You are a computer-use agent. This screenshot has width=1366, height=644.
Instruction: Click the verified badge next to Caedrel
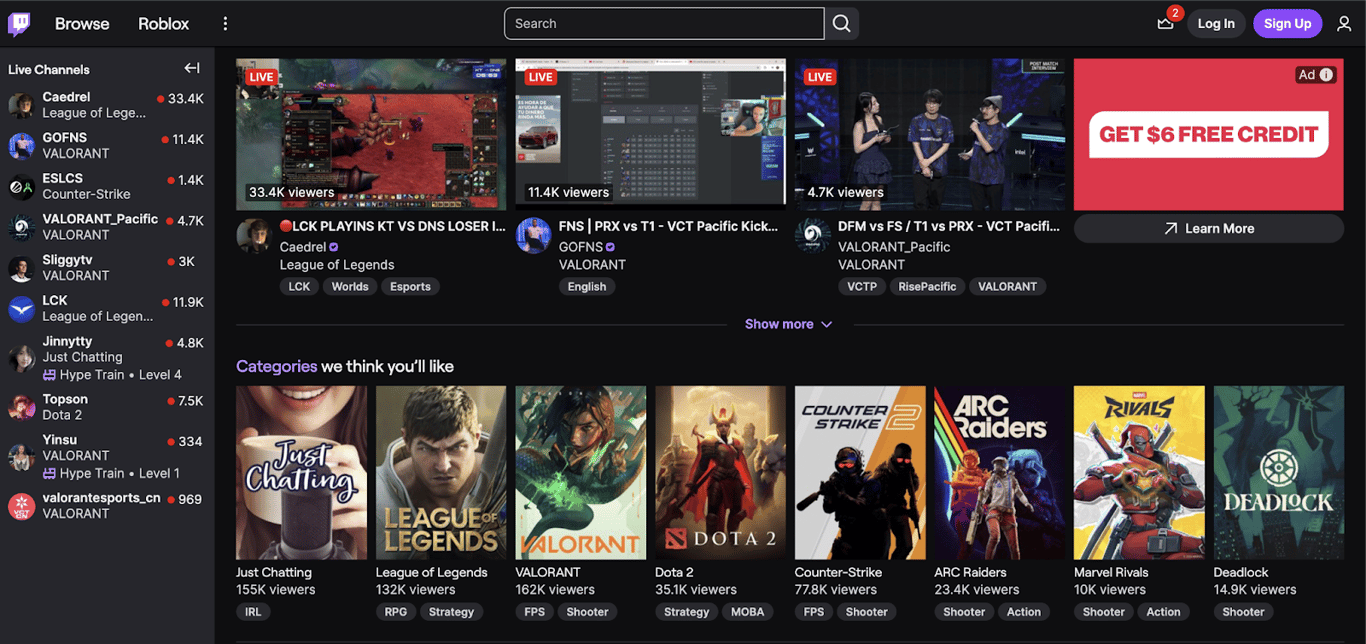333,246
